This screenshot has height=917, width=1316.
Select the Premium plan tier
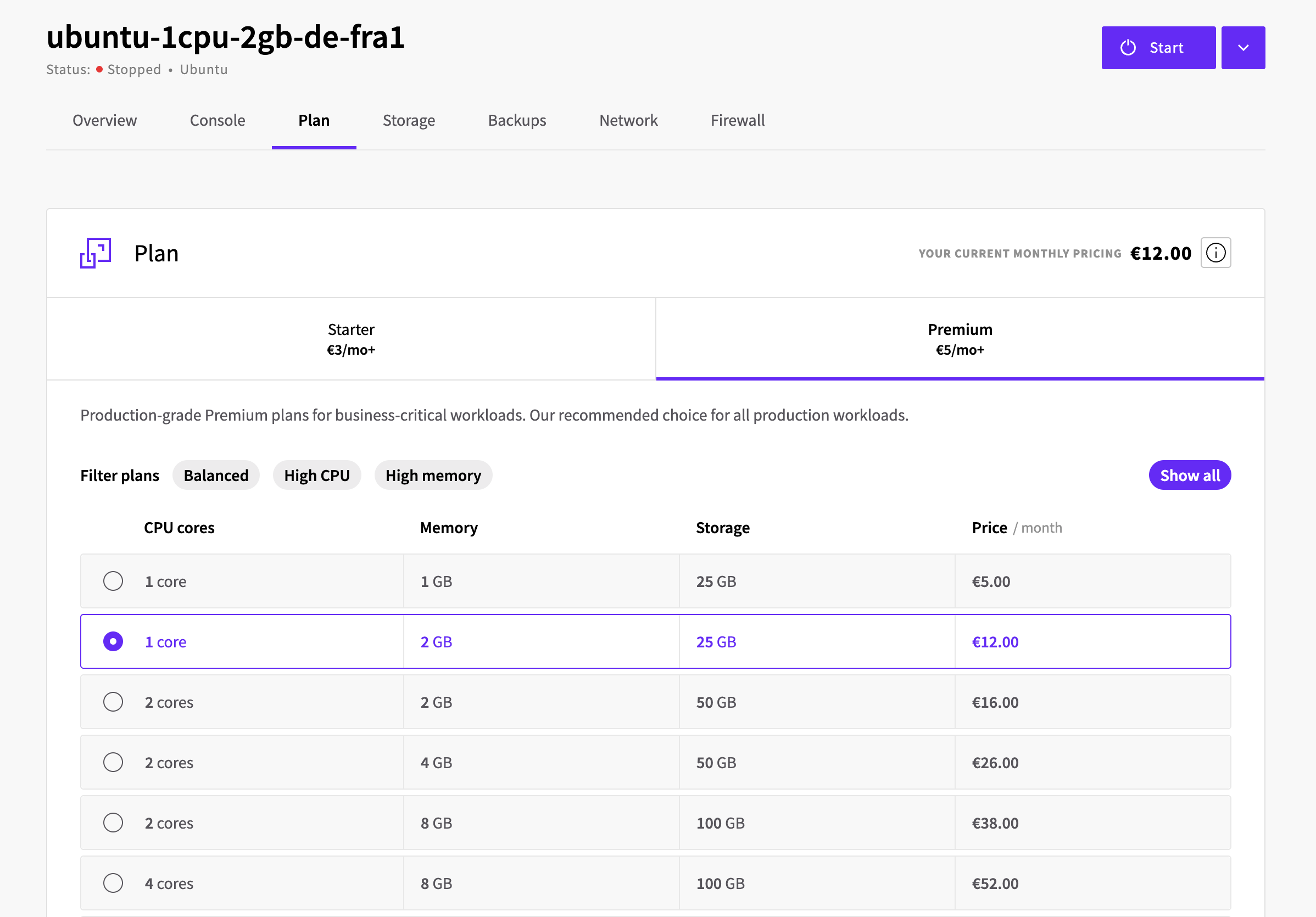tap(960, 339)
